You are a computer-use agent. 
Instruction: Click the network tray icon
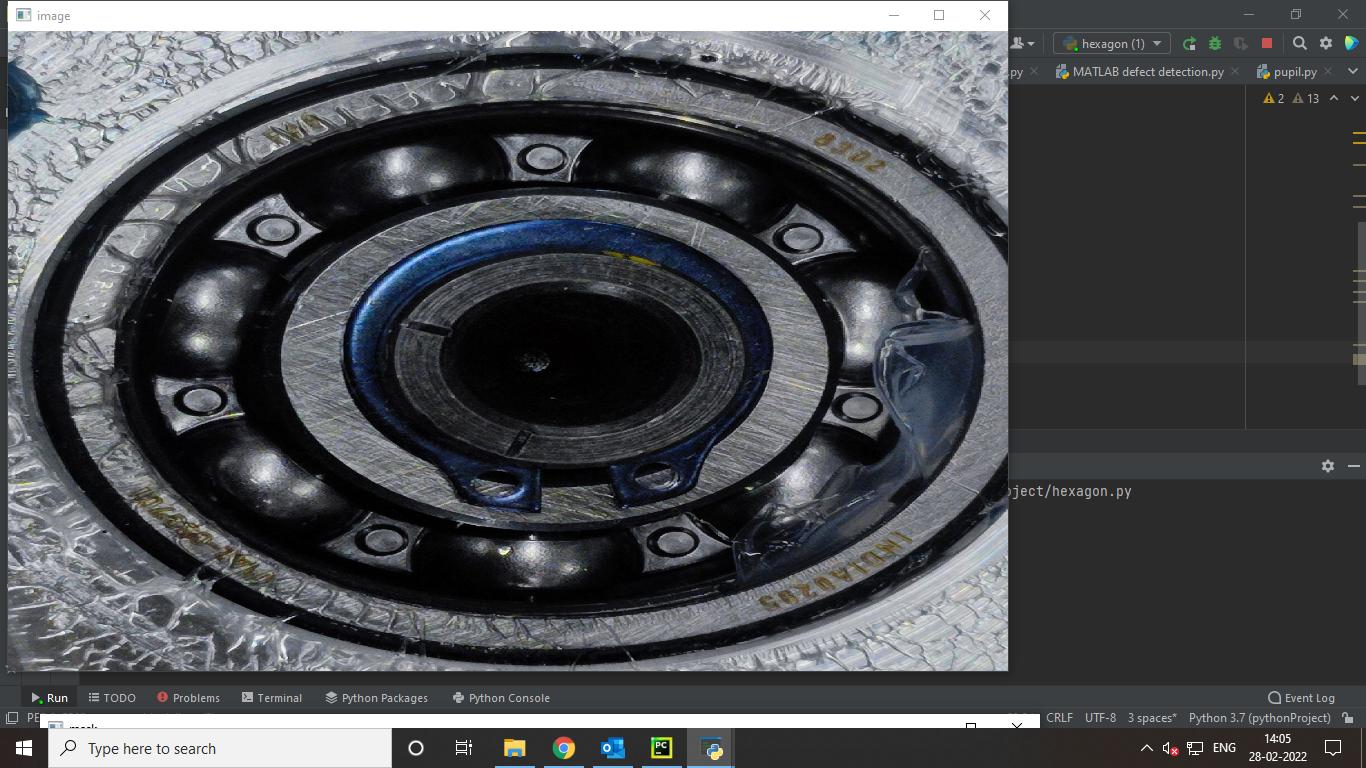click(x=1195, y=748)
